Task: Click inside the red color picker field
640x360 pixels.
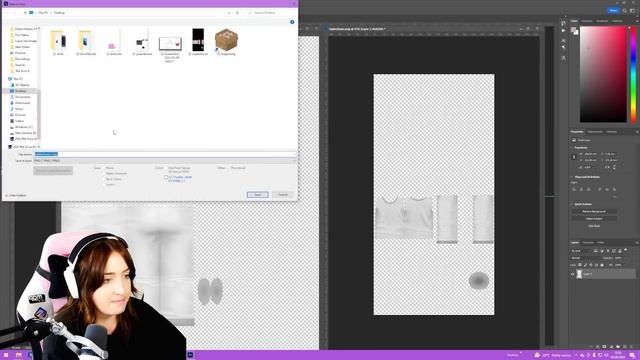Action: [603, 74]
